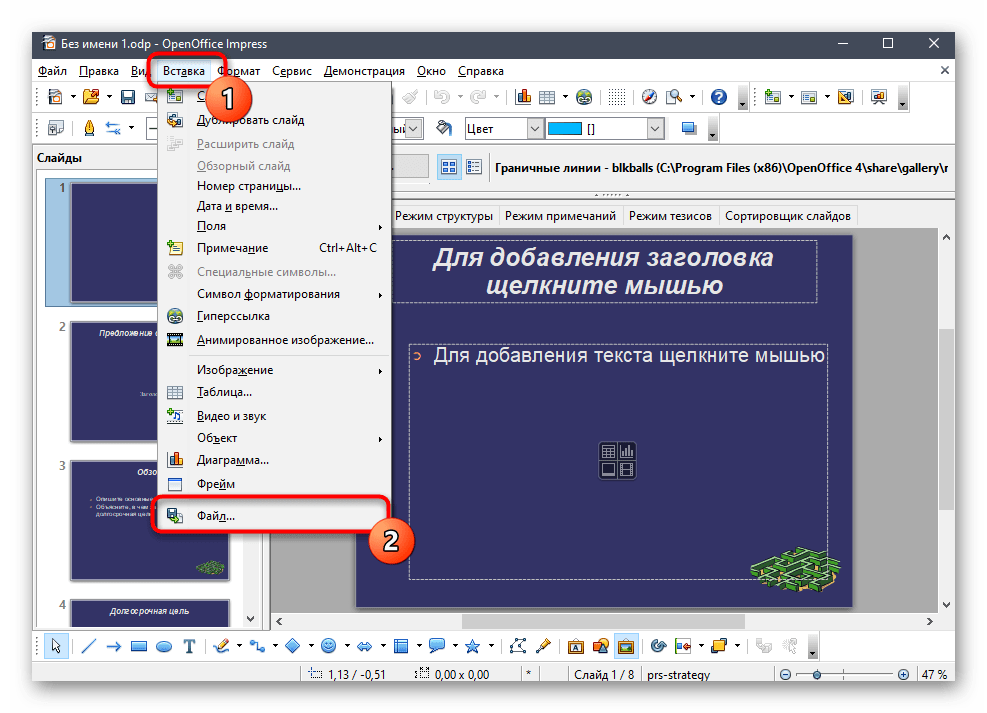Toggle the Edit Points tool

518,646
